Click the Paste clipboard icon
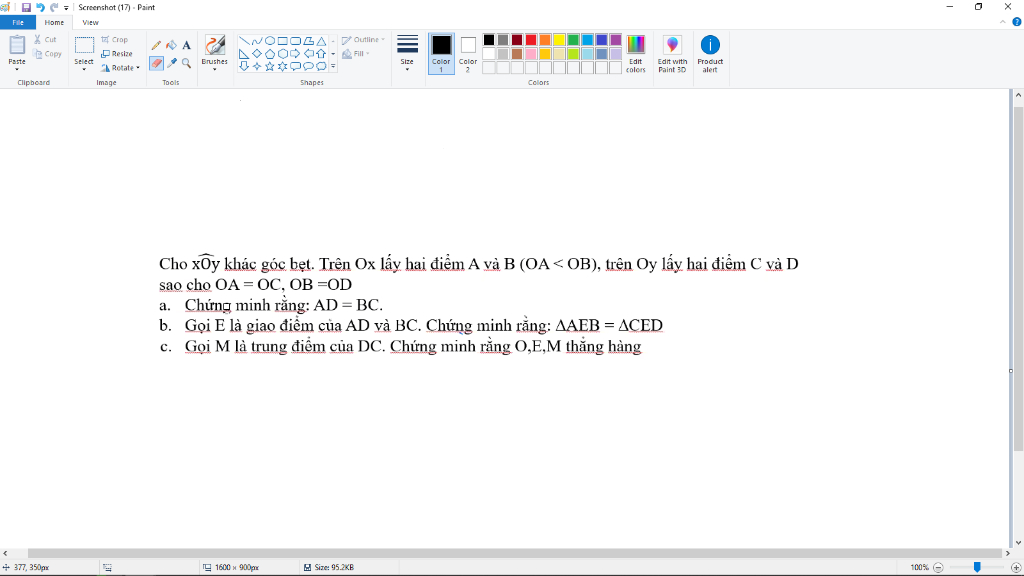The height and width of the screenshot is (576, 1024). click(x=17, y=46)
